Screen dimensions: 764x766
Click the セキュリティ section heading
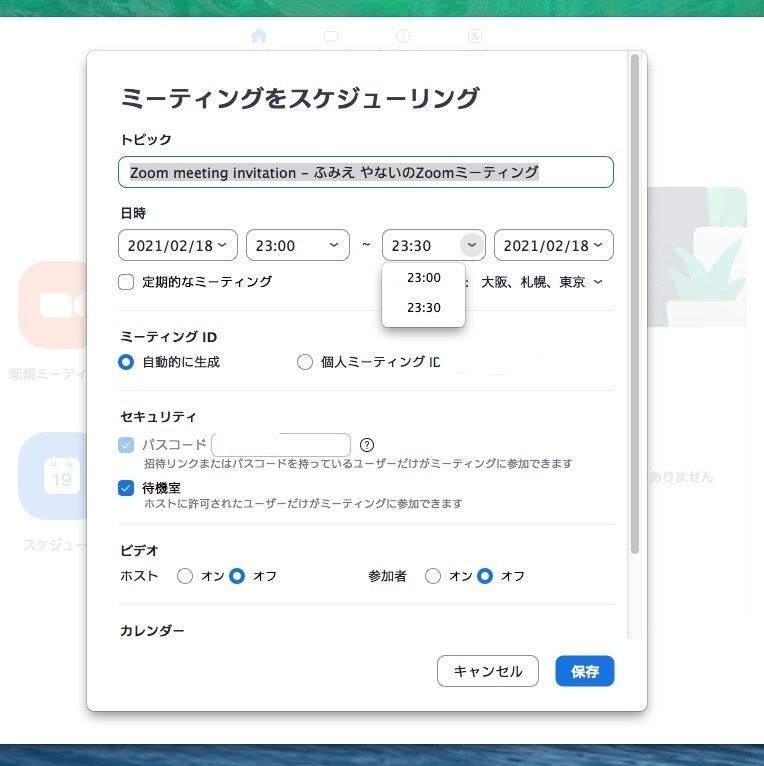(158, 417)
